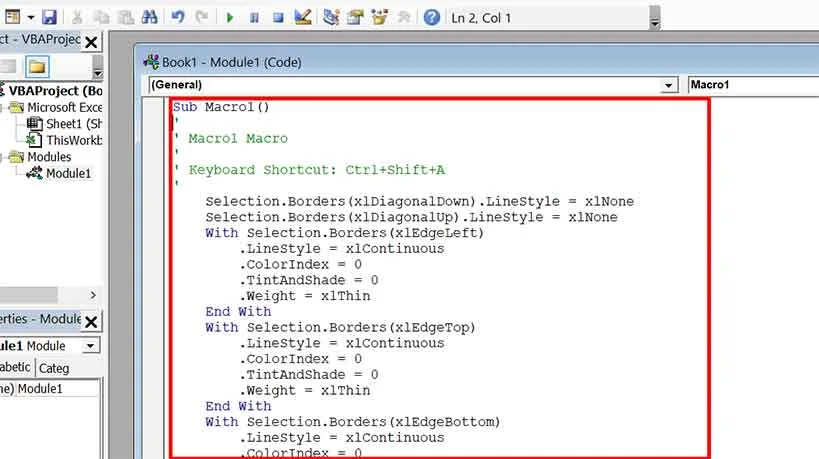Open the (General) object dropdown arrow

(x=668, y=85)
